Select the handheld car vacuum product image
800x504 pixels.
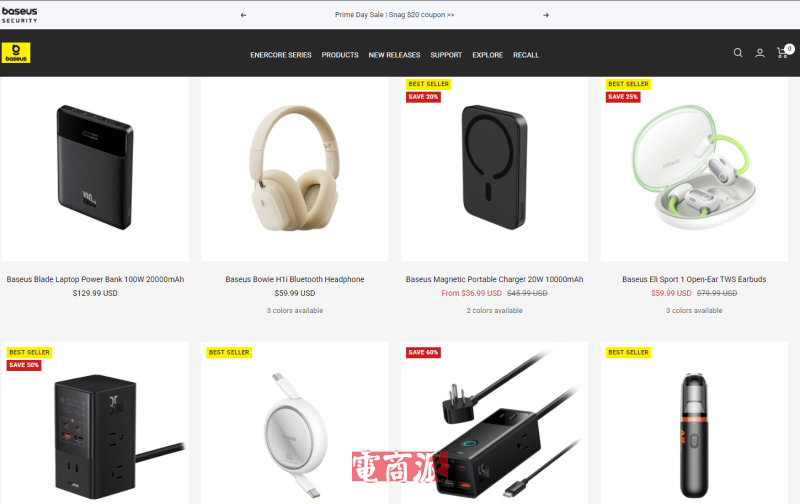click(x=694, y=423)
